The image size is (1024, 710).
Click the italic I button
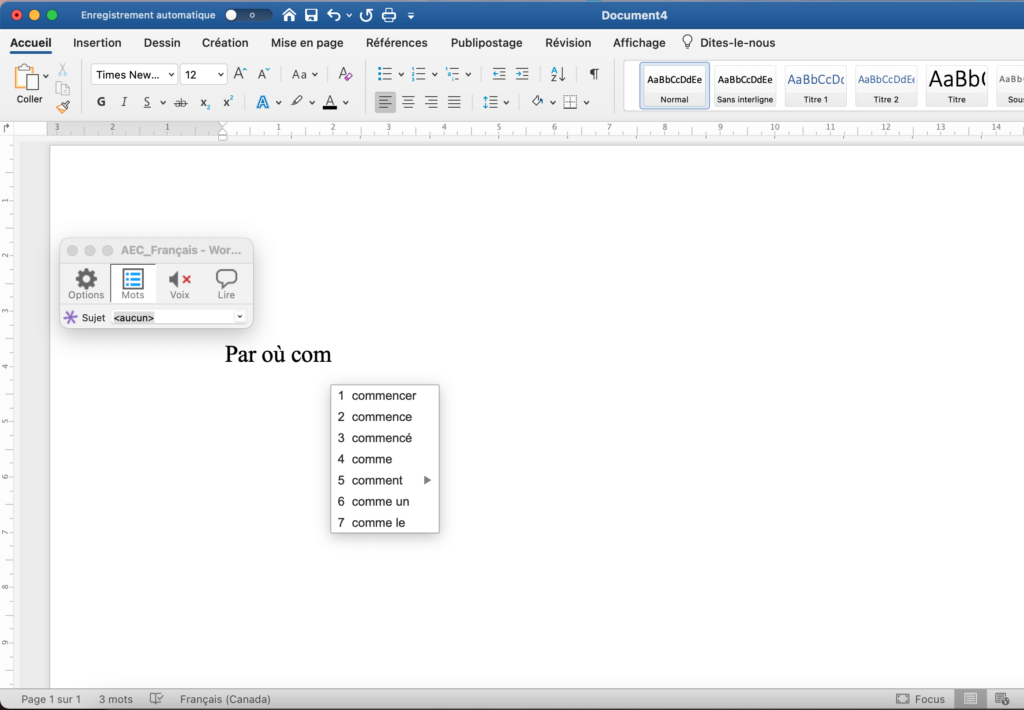tap(124, 102)
